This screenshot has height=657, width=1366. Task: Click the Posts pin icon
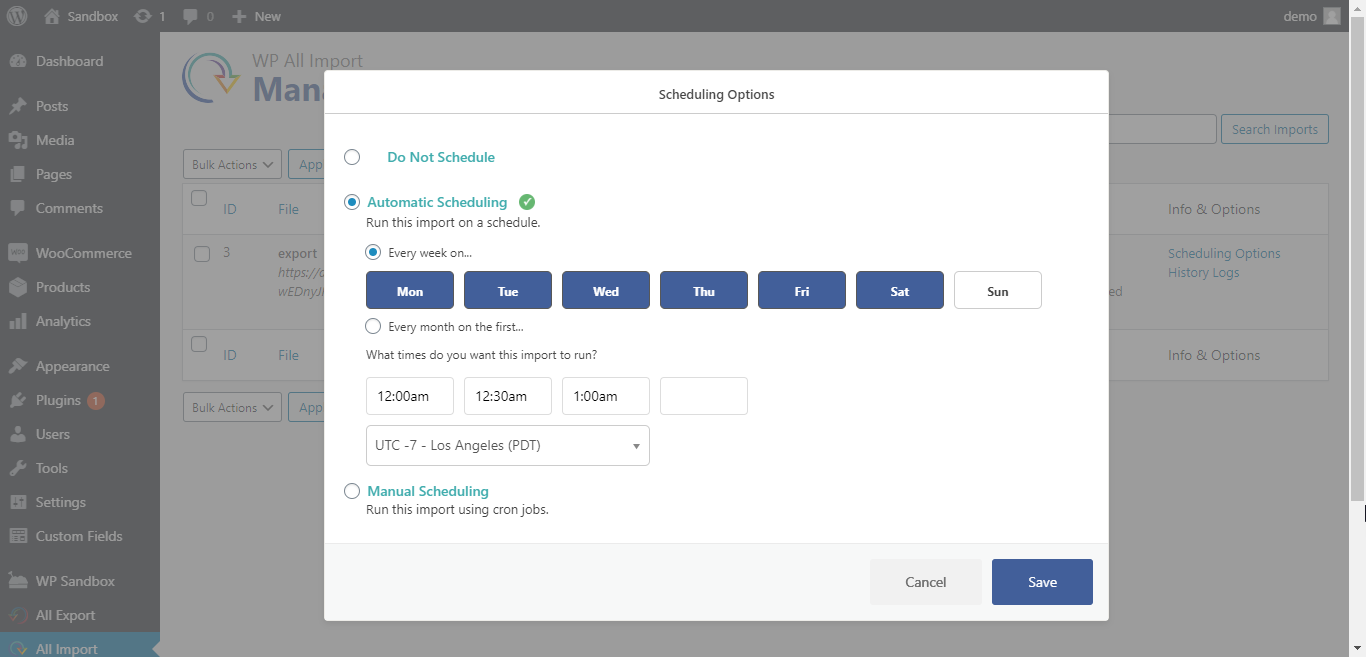[x=18, y=106]
